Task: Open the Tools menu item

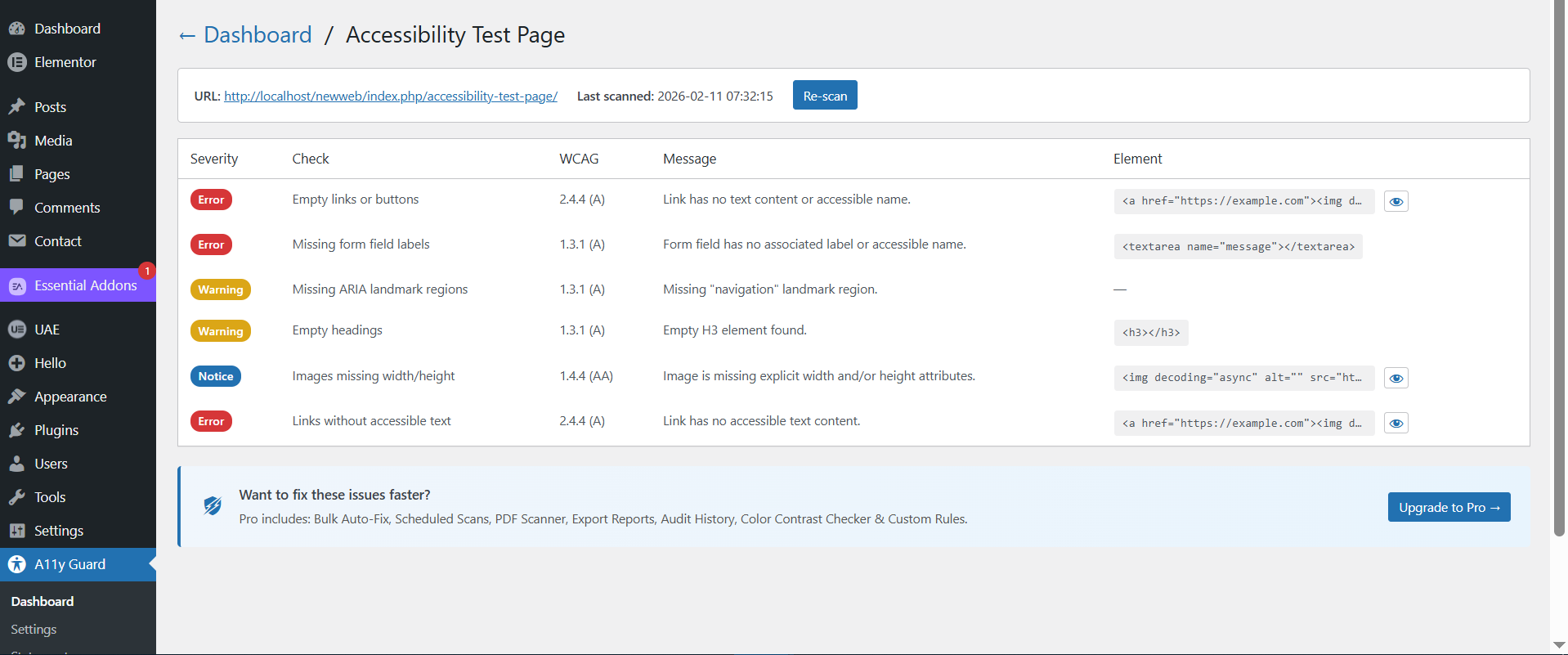Action: 50,497
